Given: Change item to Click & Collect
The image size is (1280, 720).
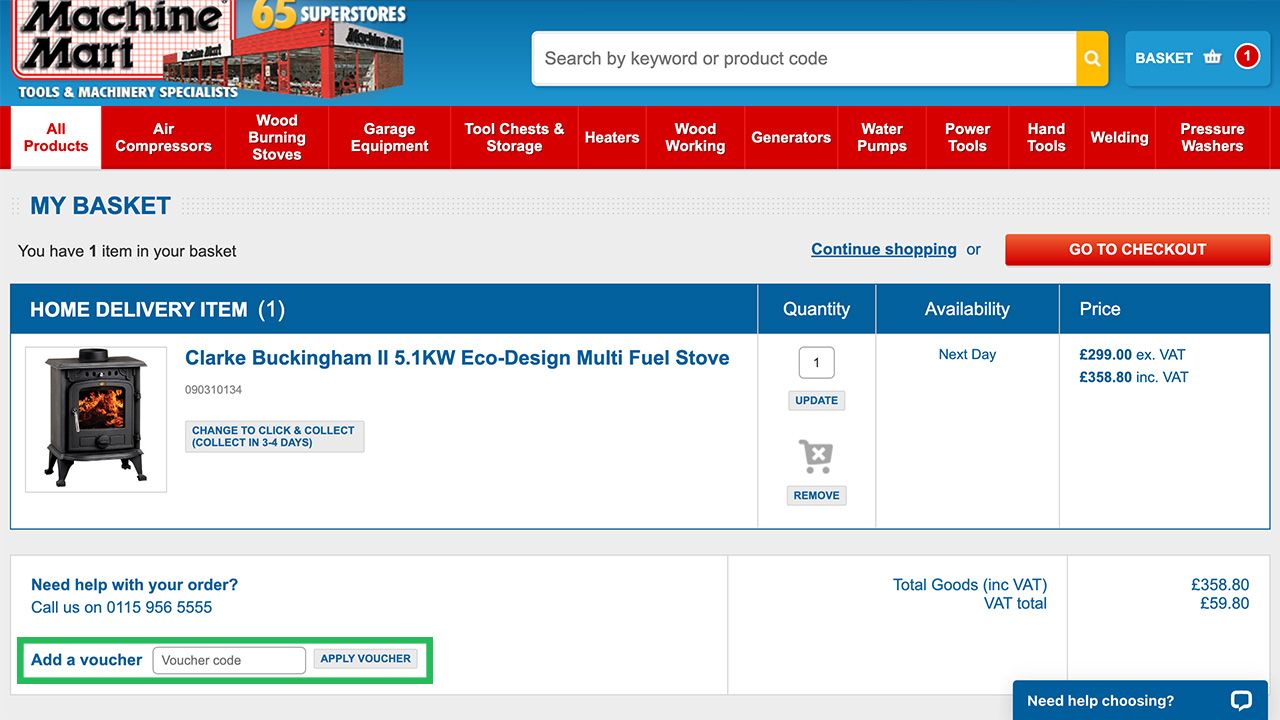Looking at the screenshot, I should tap(274, 436).
